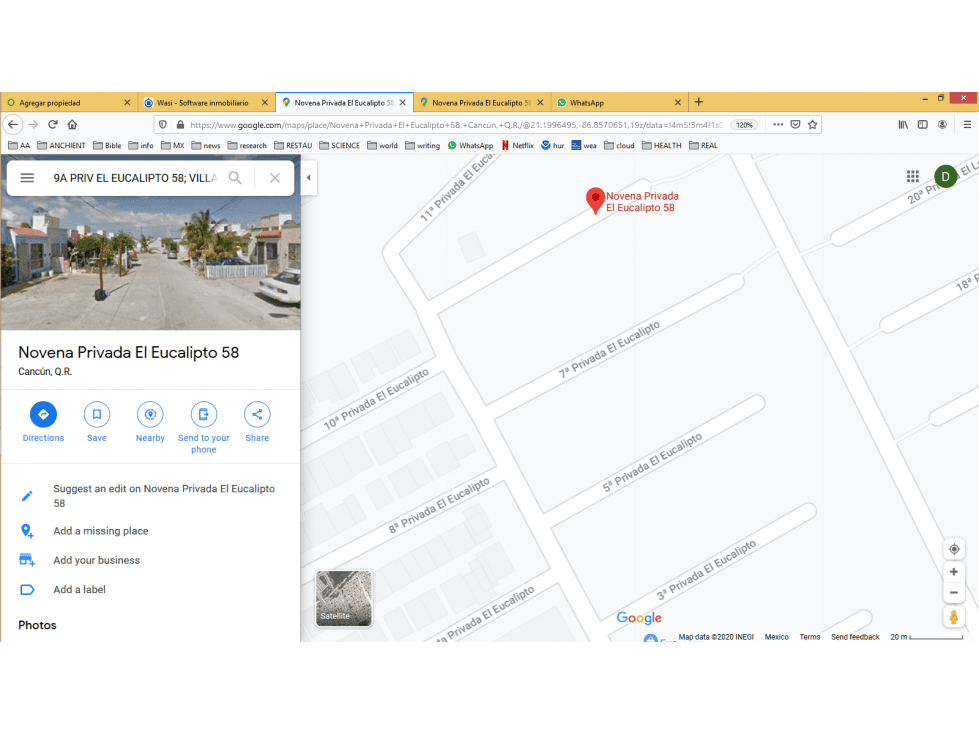
Task: Share this location via Share icon
Action: coord(257,414)
